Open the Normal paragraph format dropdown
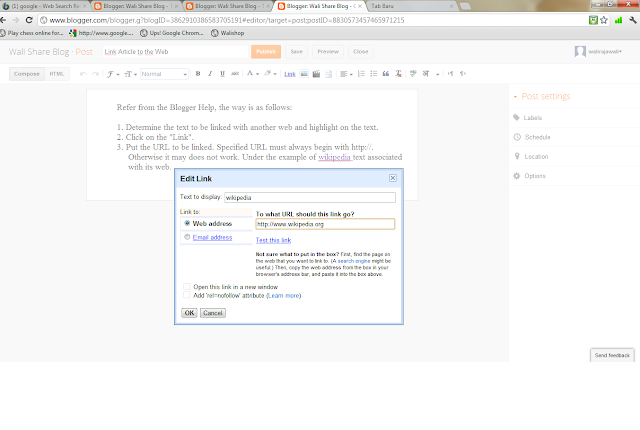Image resolution: width=640 pixels, height=430 pixels. pyautogui.click(x=164, y=74)
